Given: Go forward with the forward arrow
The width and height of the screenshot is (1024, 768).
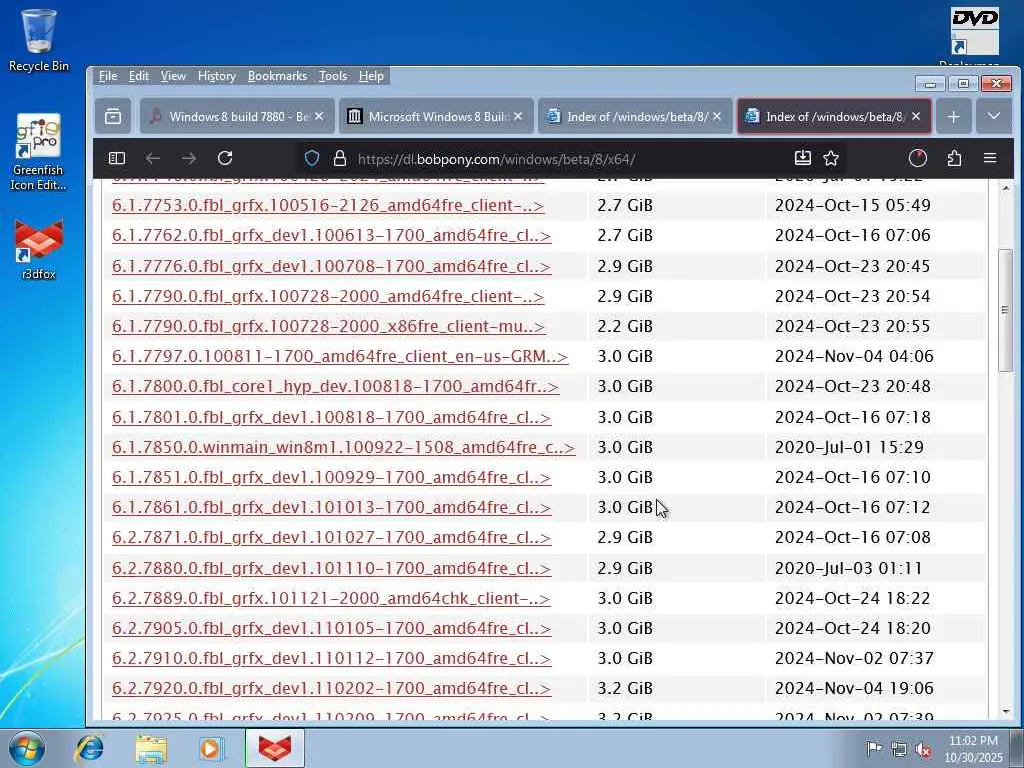Looking at the screenshot, I should tap(189, 158).
